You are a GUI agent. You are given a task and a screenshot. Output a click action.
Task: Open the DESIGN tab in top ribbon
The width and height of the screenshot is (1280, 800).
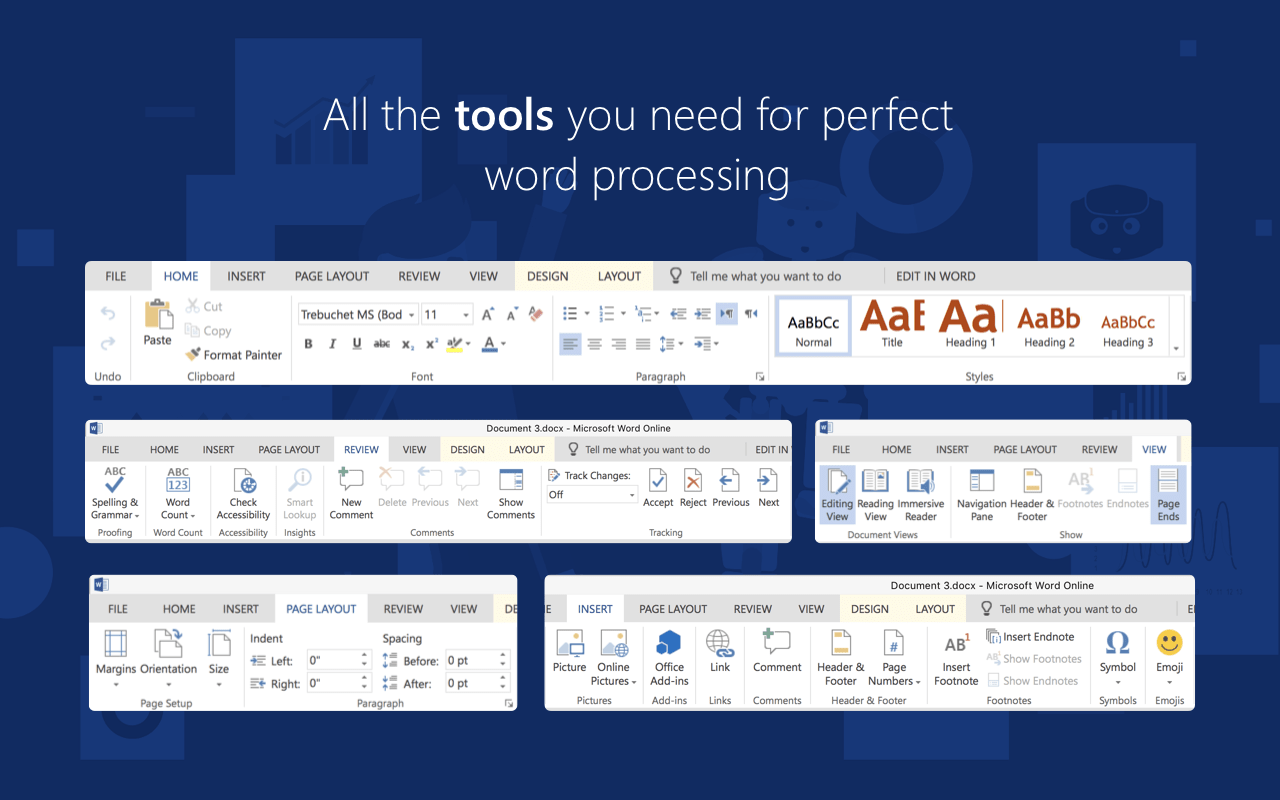547,276
